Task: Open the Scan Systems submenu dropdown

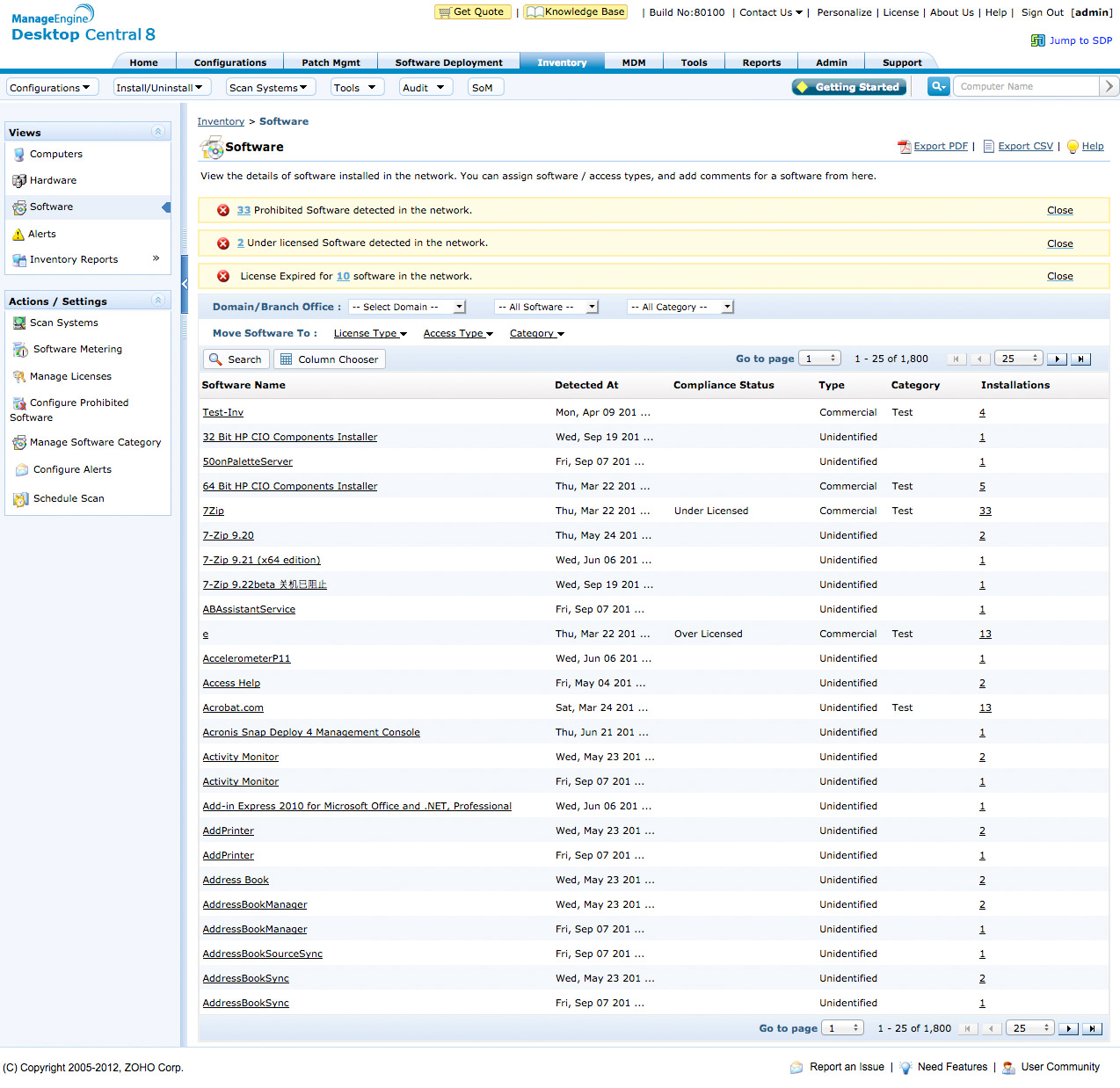Action: pyautogui.click(x=271, y=88)
